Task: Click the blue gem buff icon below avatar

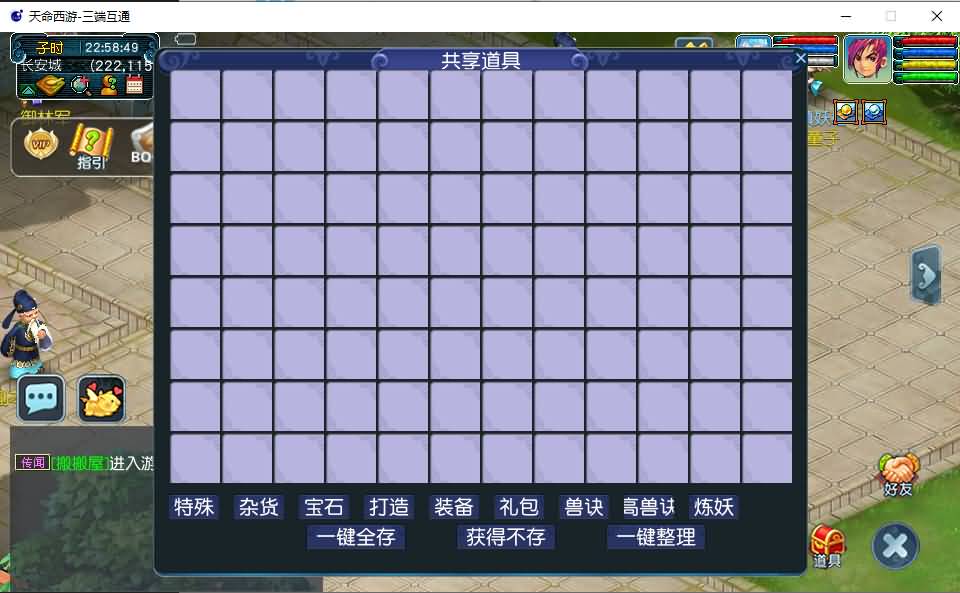Action: 873,112
